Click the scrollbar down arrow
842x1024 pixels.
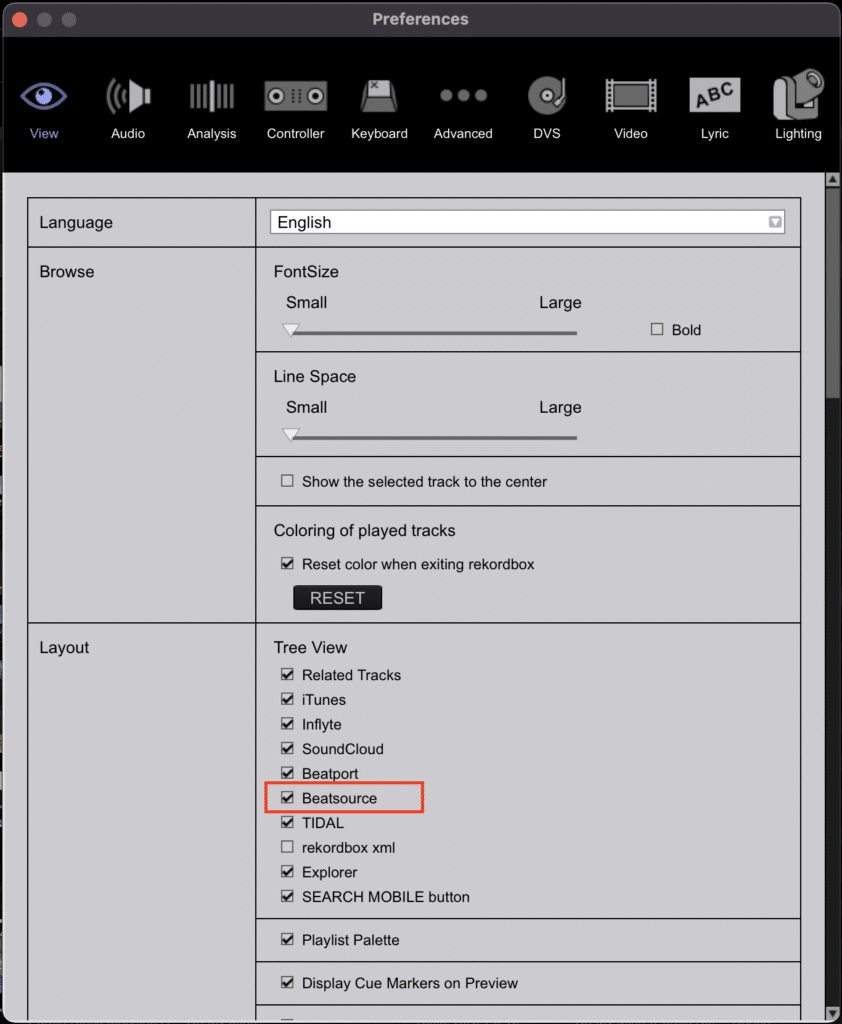pyautogui.click(x=831, y=1014)
